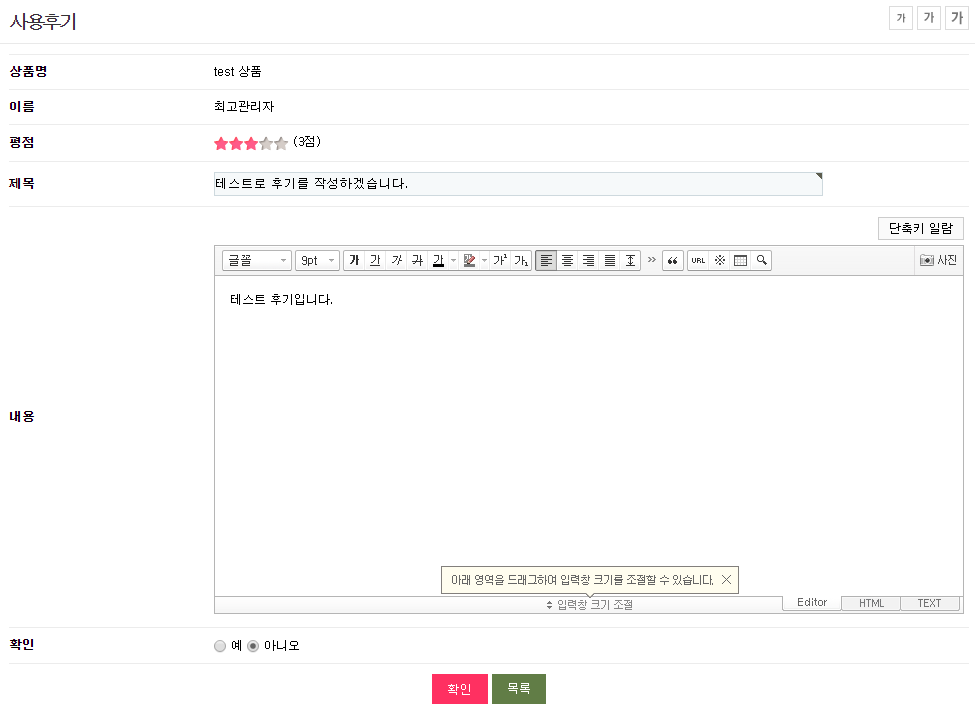
Task: Select the 아니오 radio button
Action: click(252, 646)
